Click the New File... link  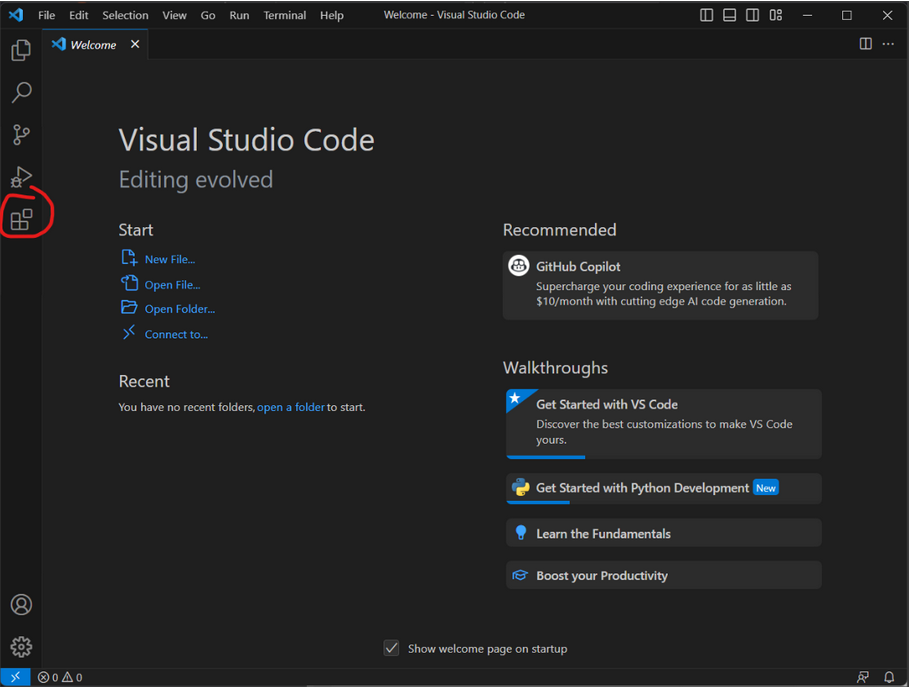coord(169,259)
